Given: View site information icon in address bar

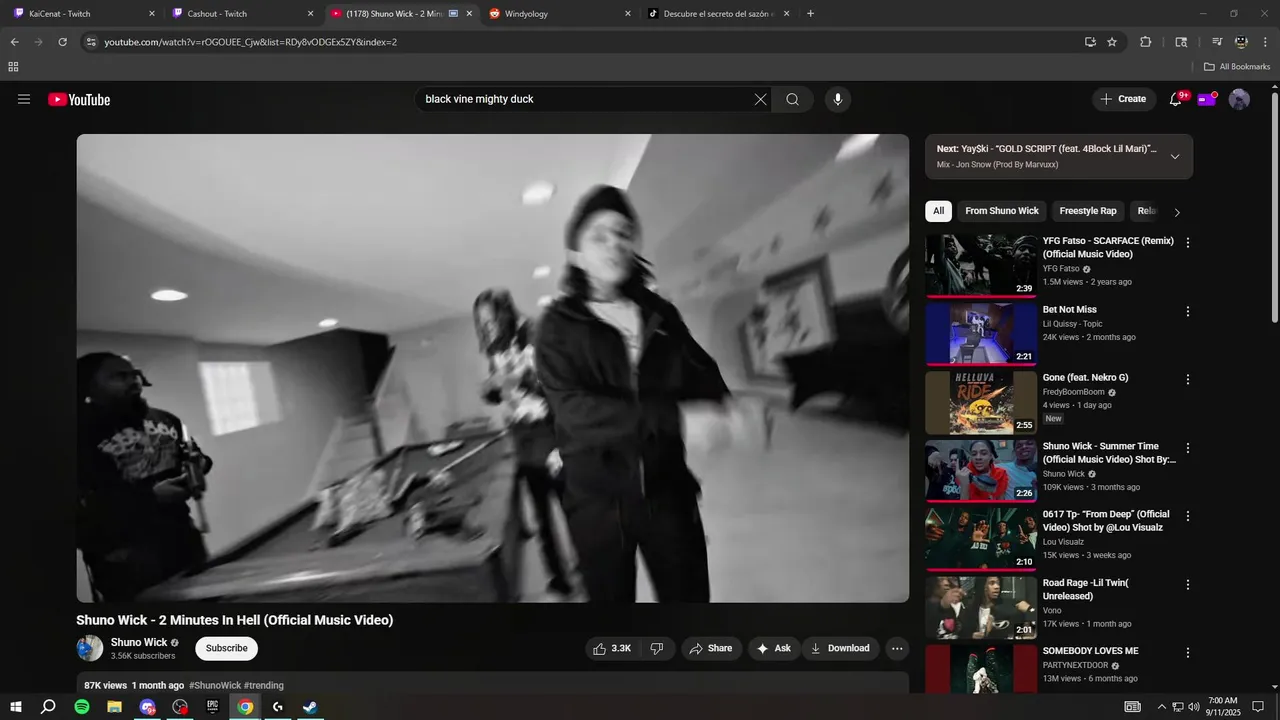Looking at the screenshot, I should [91, 42].
